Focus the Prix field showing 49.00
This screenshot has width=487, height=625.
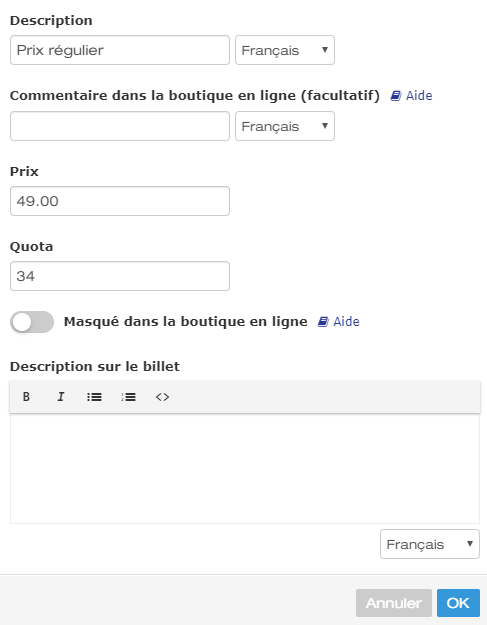(x=120, y=201)
